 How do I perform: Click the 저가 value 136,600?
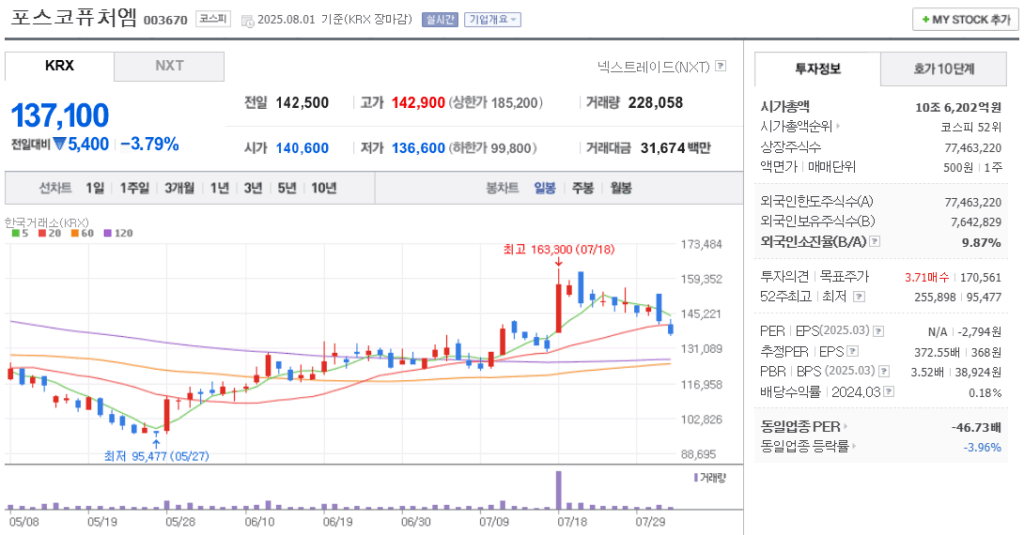[x=418, y=148]
